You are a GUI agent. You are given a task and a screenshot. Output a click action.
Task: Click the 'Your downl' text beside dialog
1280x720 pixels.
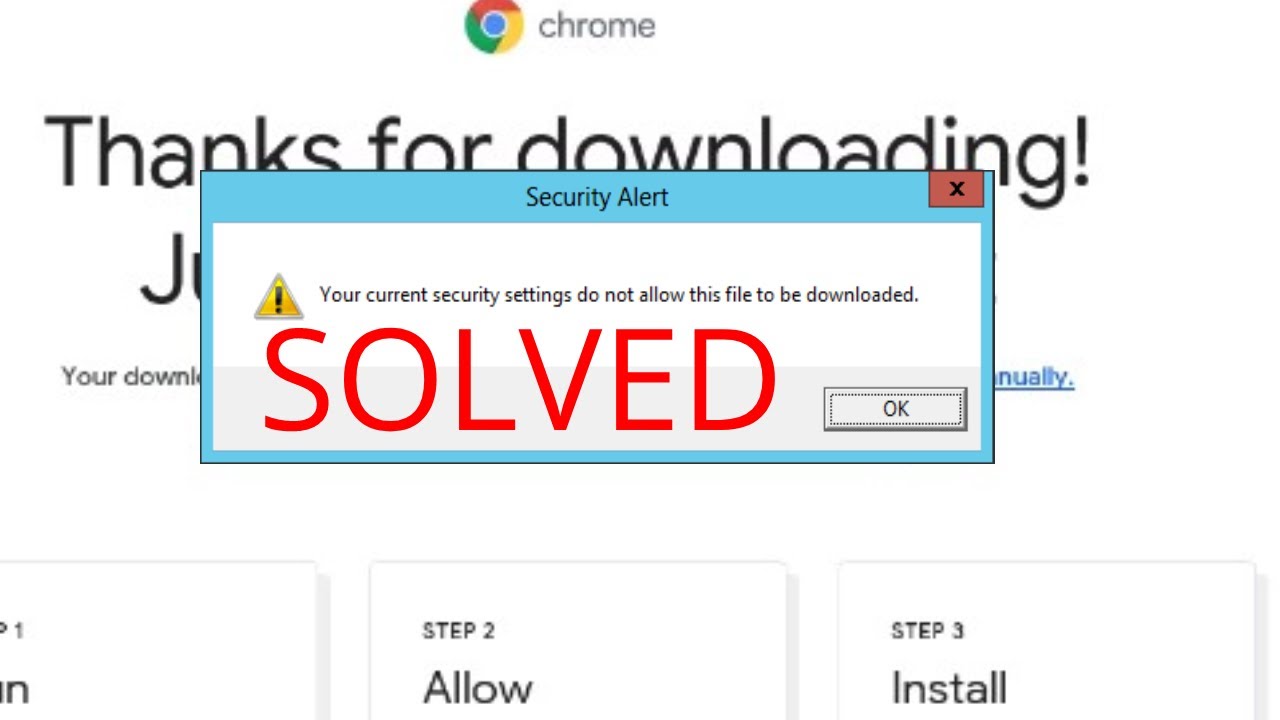[x=131, y=377]
